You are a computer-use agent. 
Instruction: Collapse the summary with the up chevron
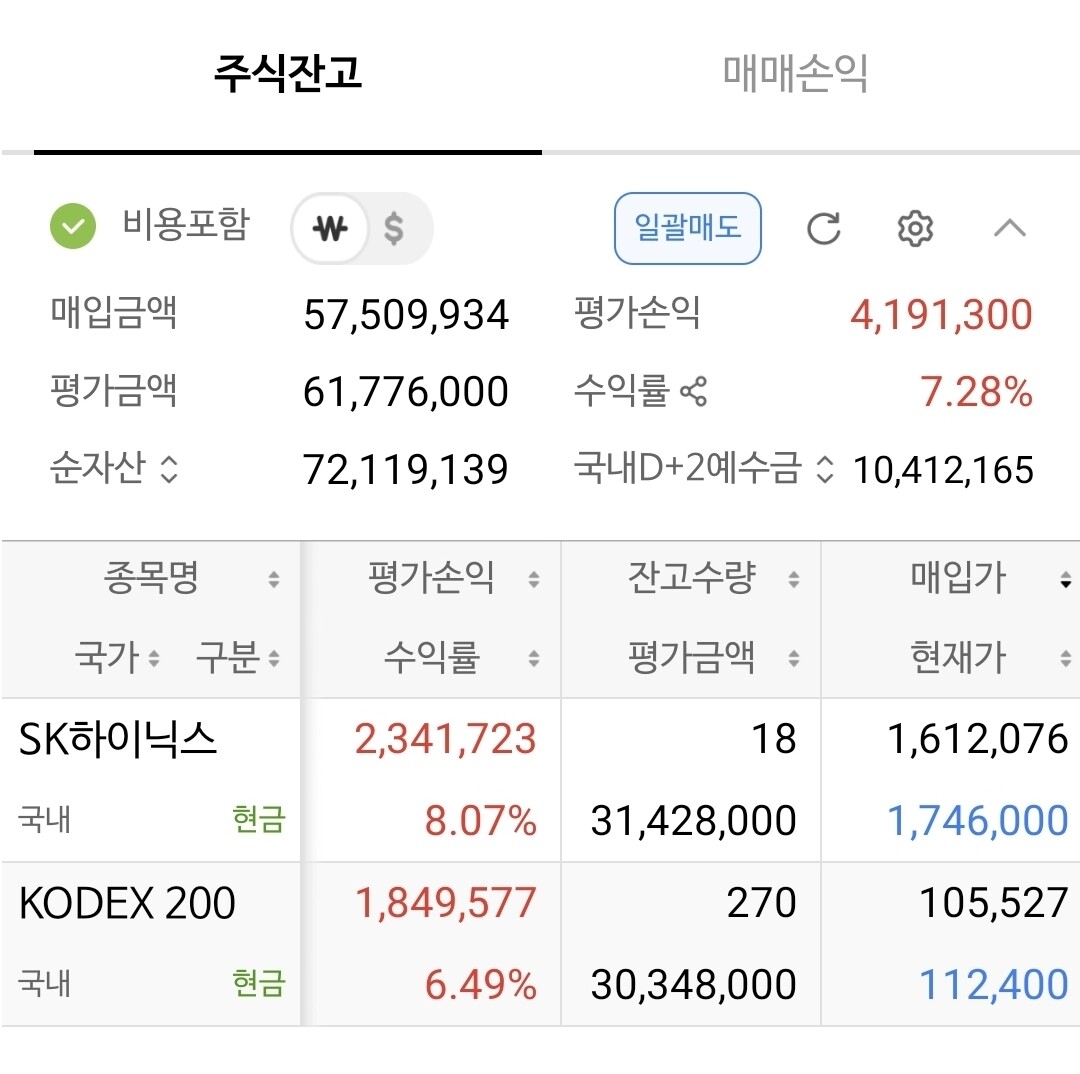1010,228
